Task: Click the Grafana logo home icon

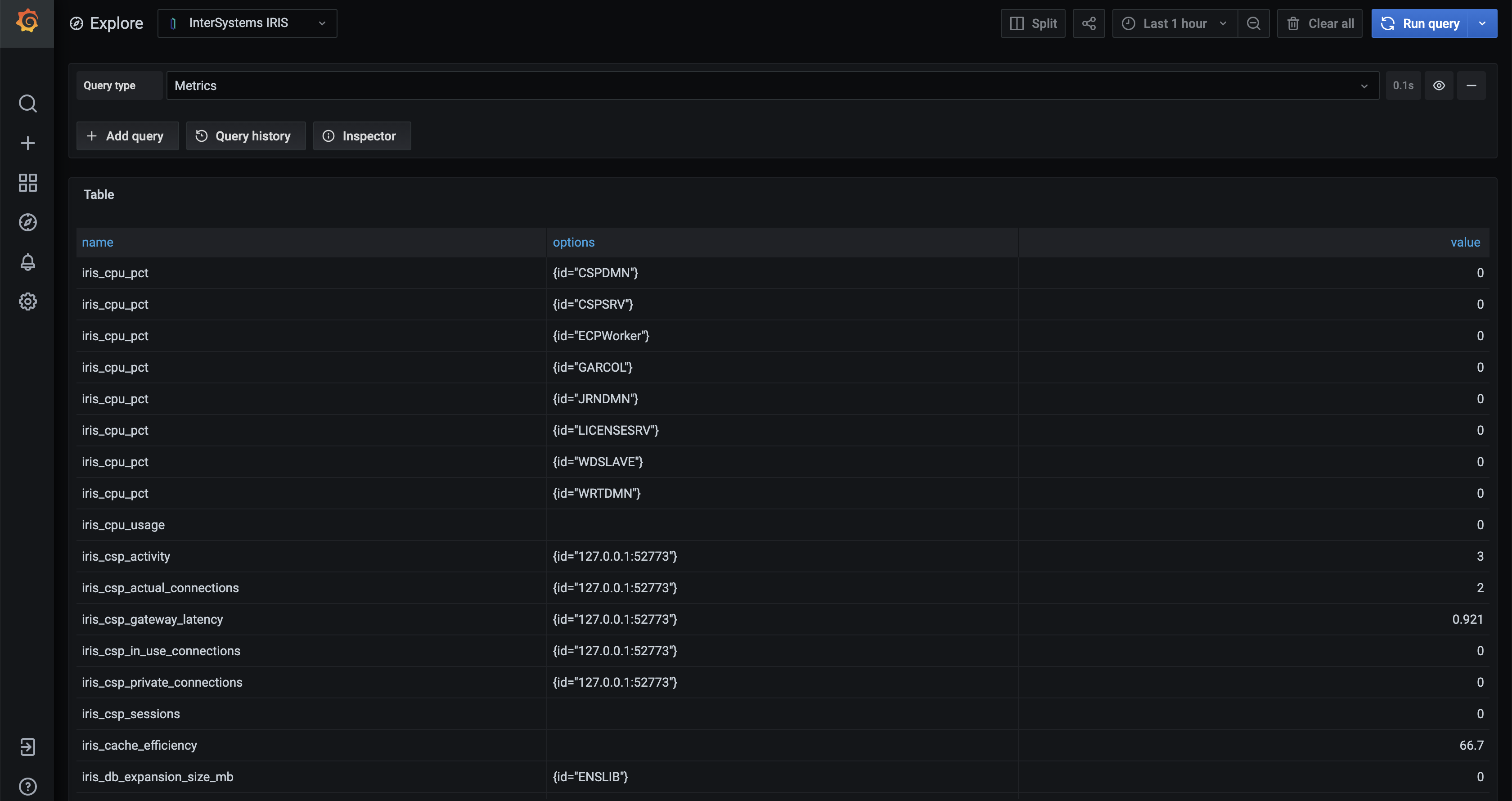Action: (x=27, y=22)
